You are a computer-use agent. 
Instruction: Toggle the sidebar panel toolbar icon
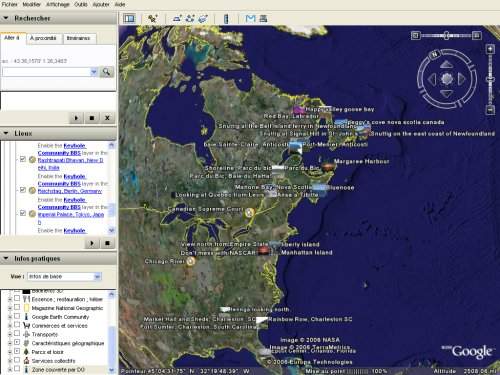[x=129, y=18]
